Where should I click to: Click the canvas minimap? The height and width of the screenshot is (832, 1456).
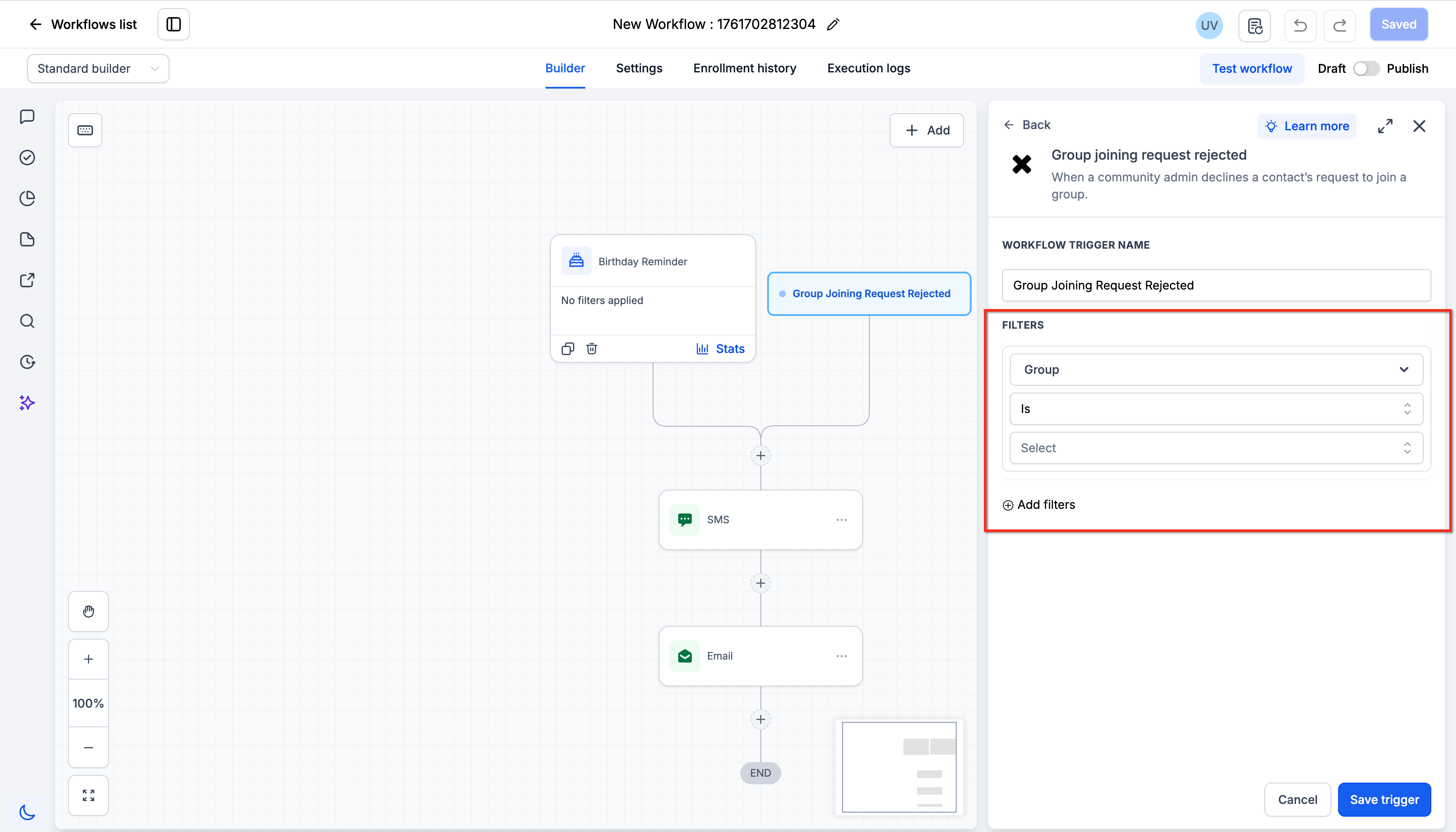coord(899,767)
